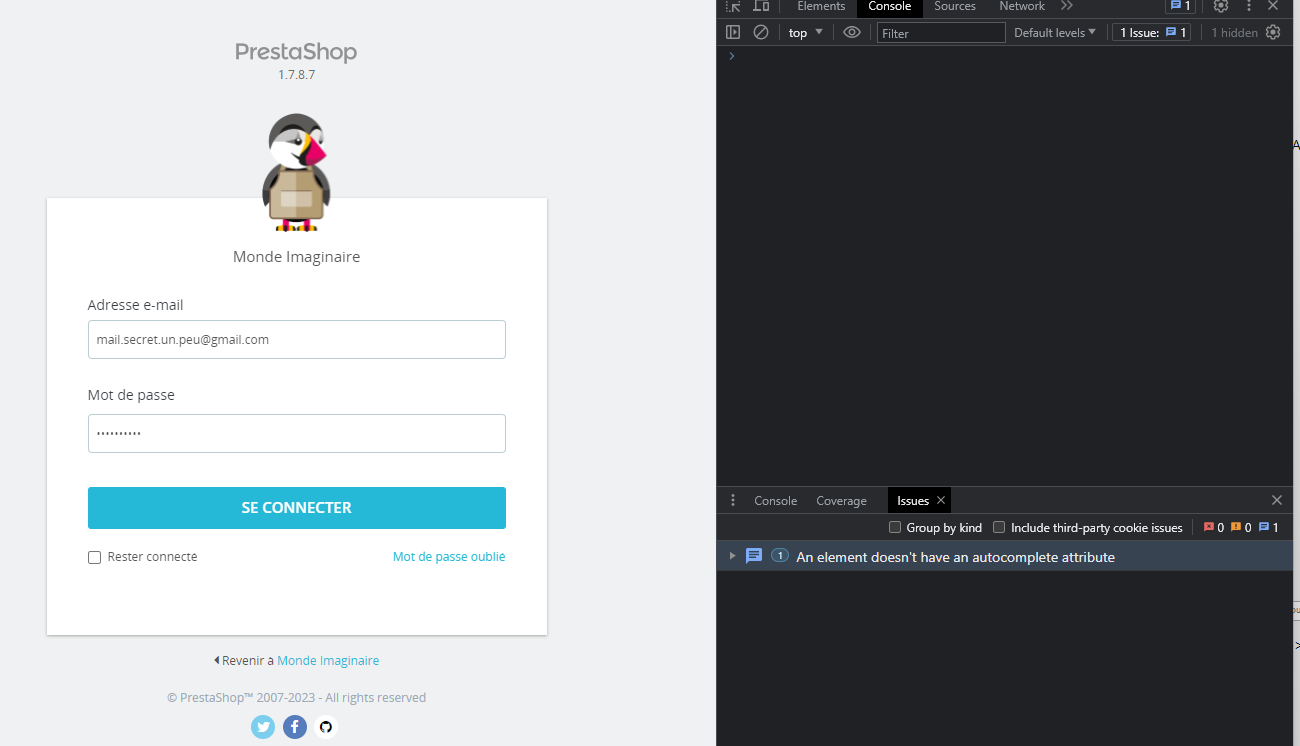
Task: Open the PrestaShop Twitter icon
Action: [x=263, y=727]
